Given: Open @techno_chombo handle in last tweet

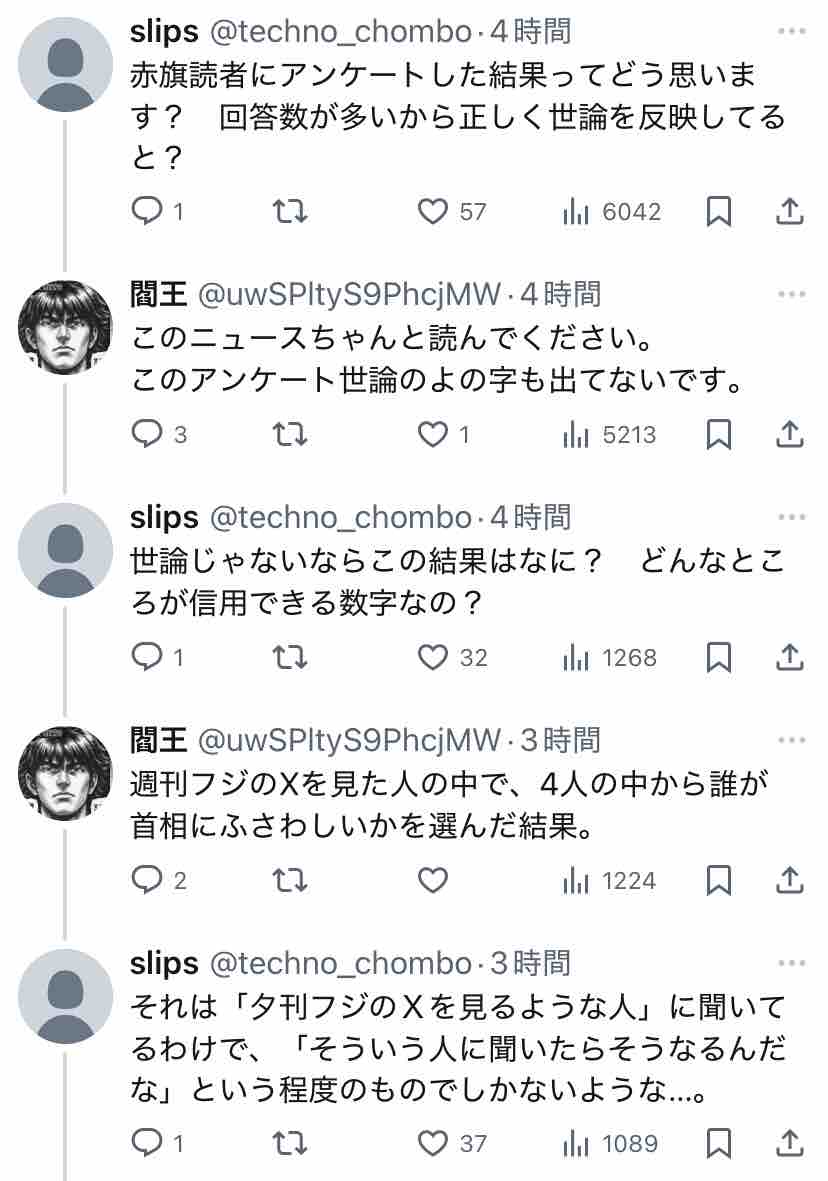Looking at the screenshot, I should [339, 963].
